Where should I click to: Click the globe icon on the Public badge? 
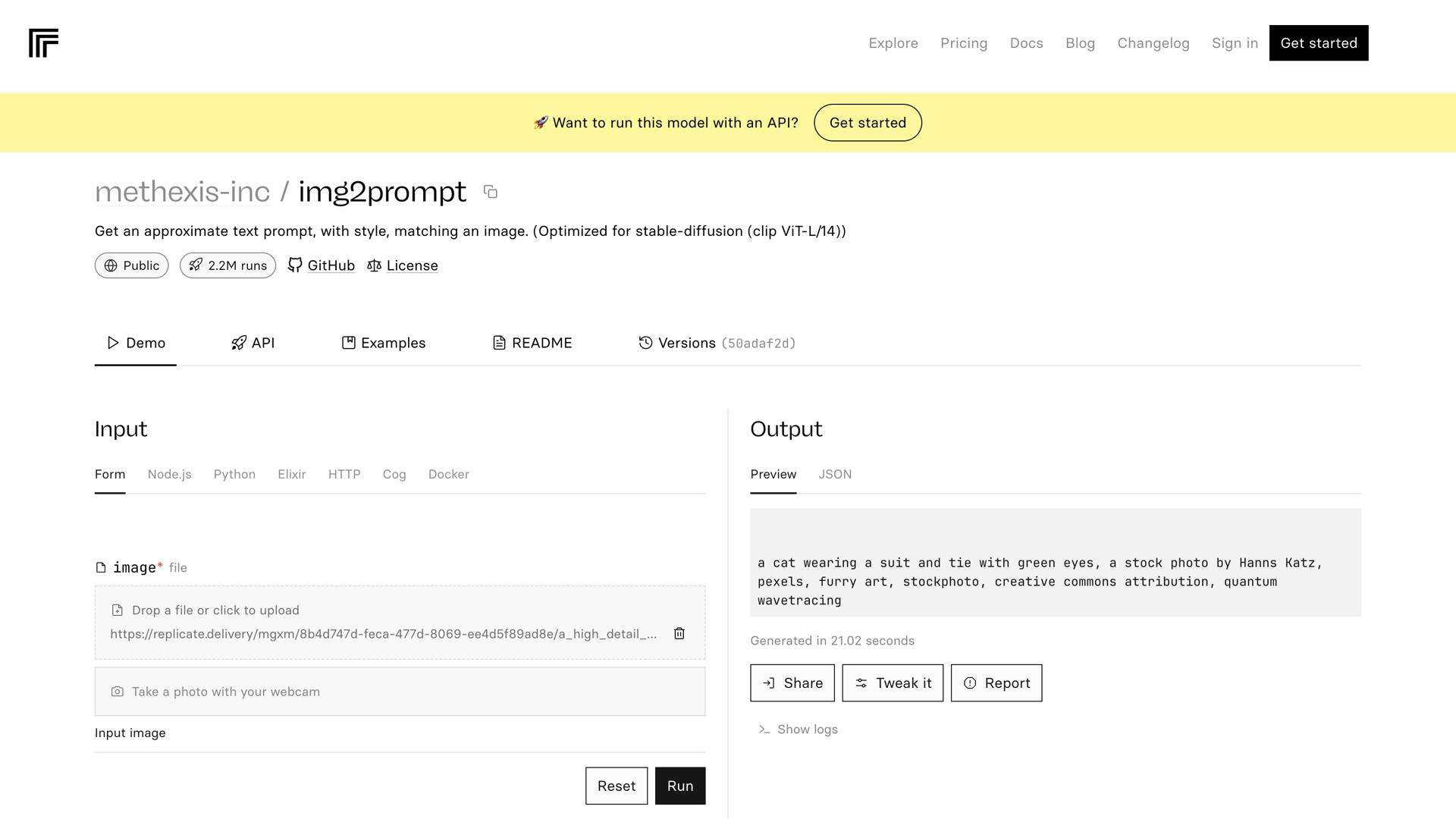click(111, 265)
